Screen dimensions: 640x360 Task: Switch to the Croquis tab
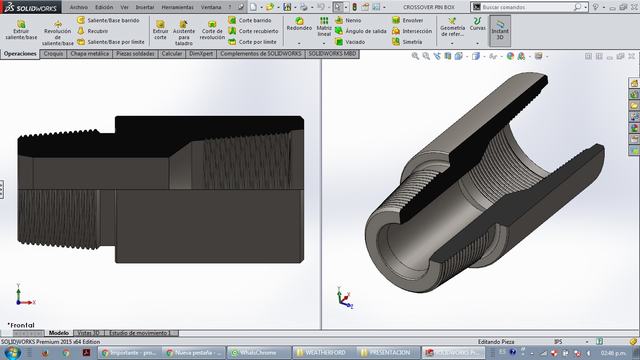pyautogui.click(x=53, y=54)
